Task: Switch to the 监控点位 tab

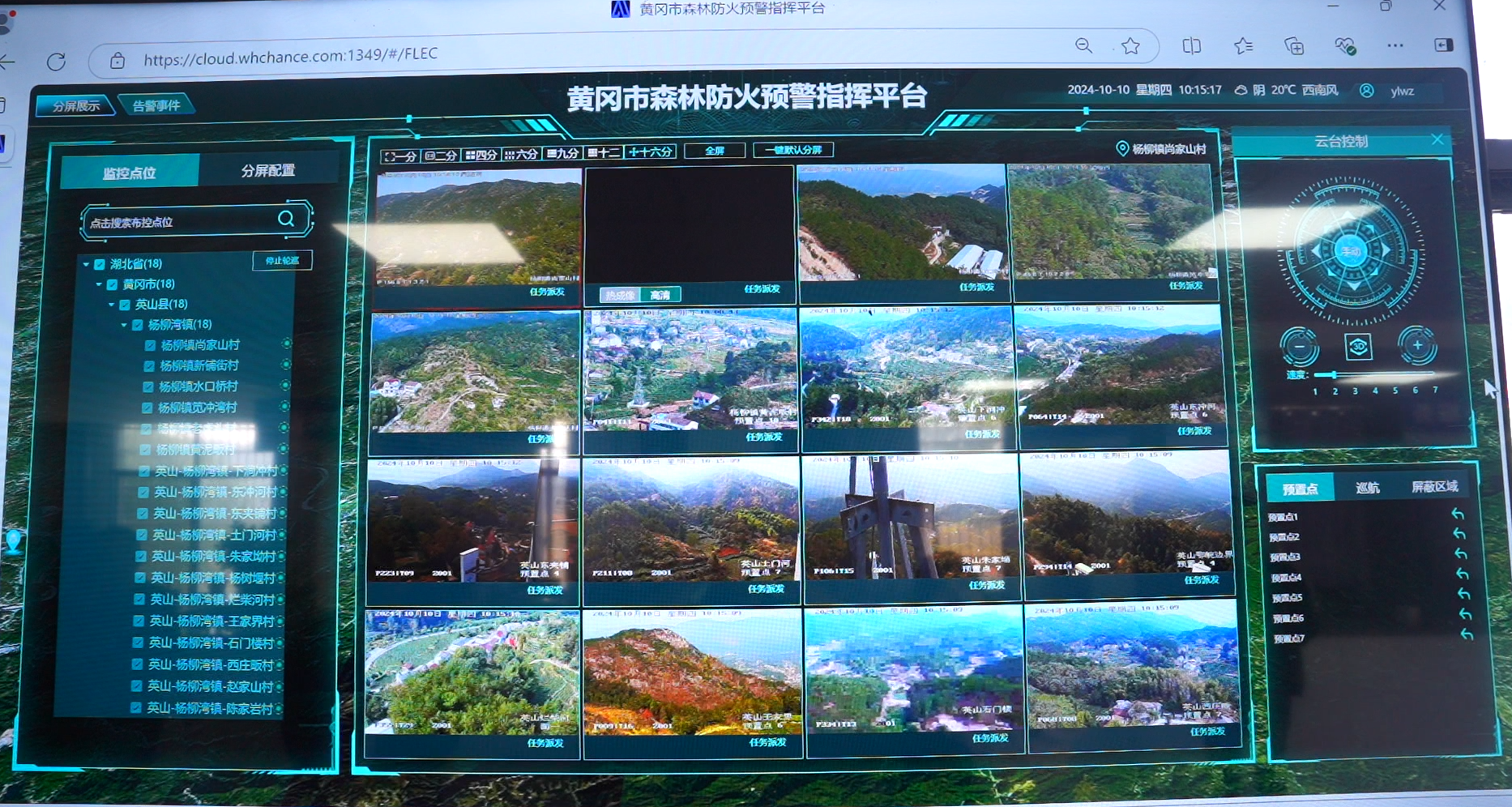Action: pos(130,173)
